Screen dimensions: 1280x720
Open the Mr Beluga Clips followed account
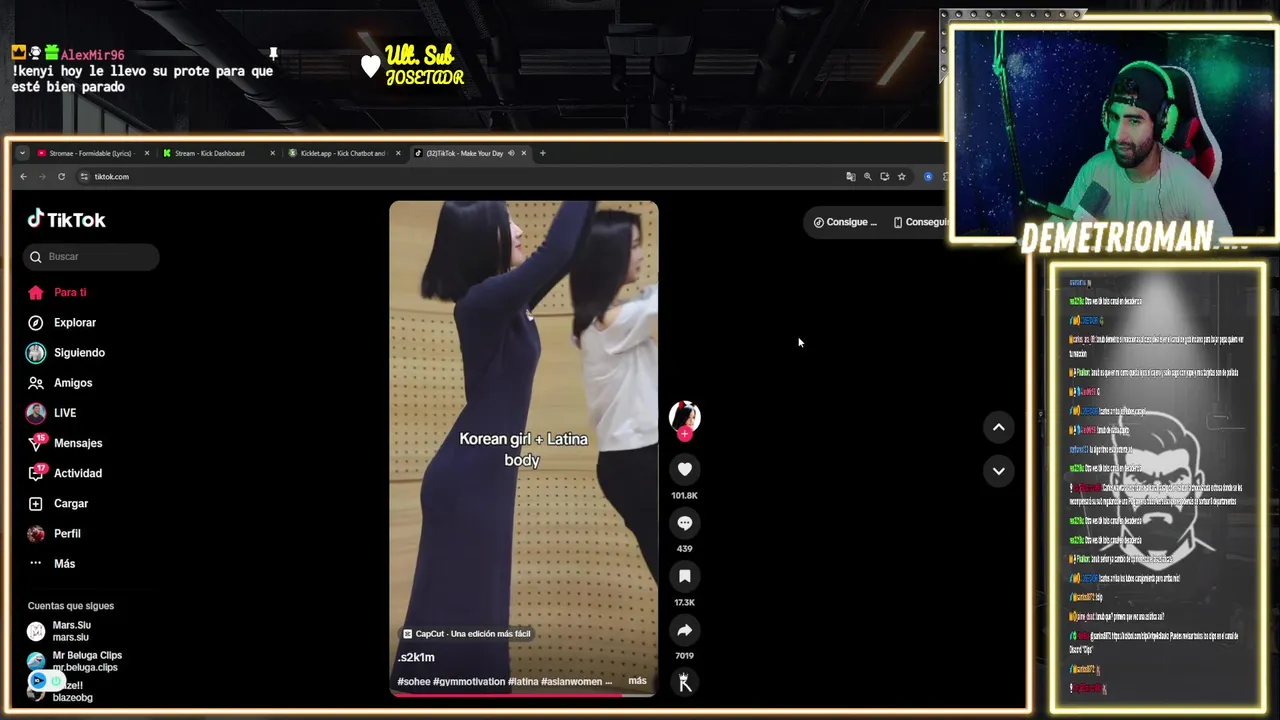point(75,661)
